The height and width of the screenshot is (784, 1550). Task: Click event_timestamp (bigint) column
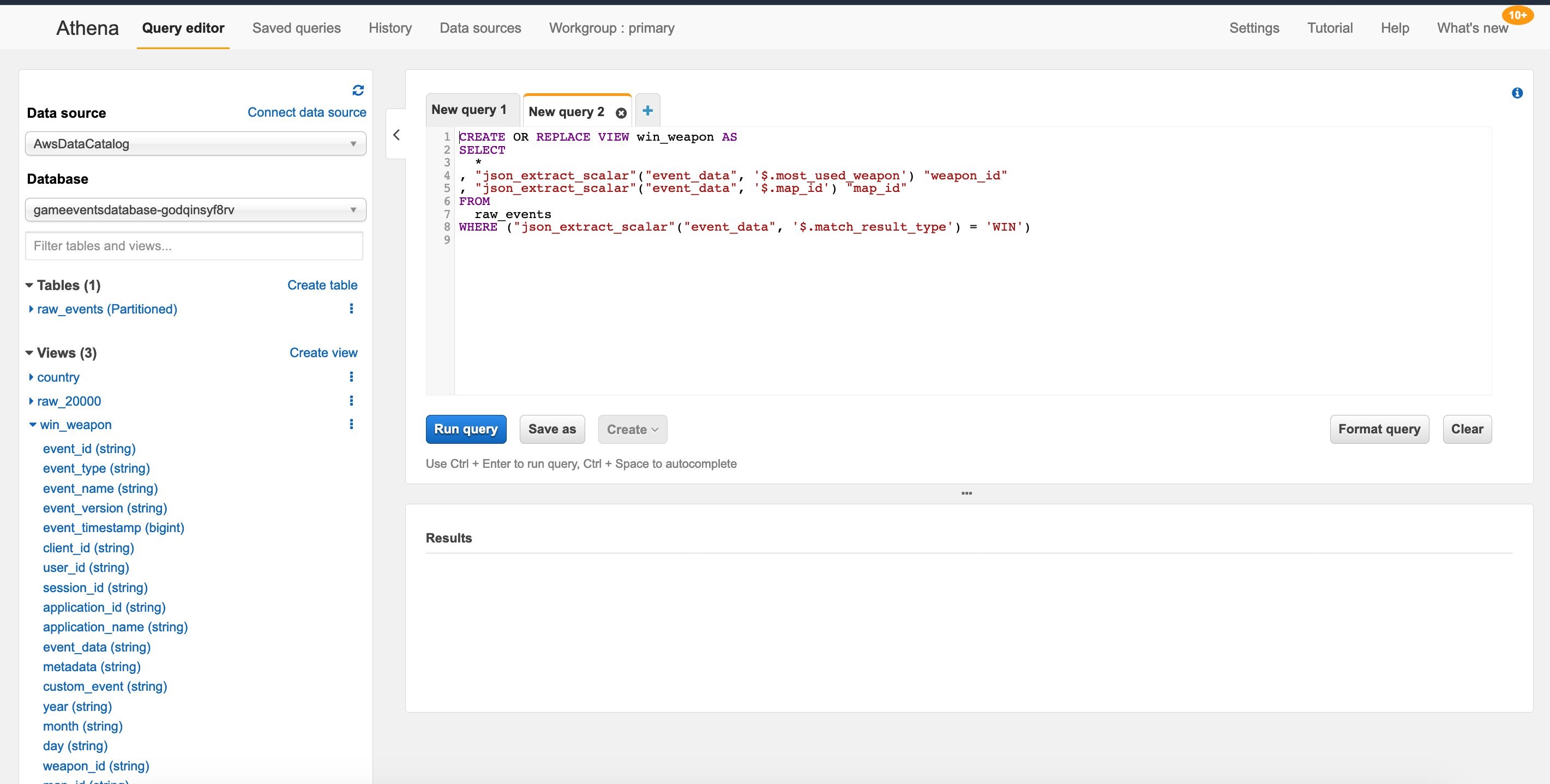(x=114, y=528)
